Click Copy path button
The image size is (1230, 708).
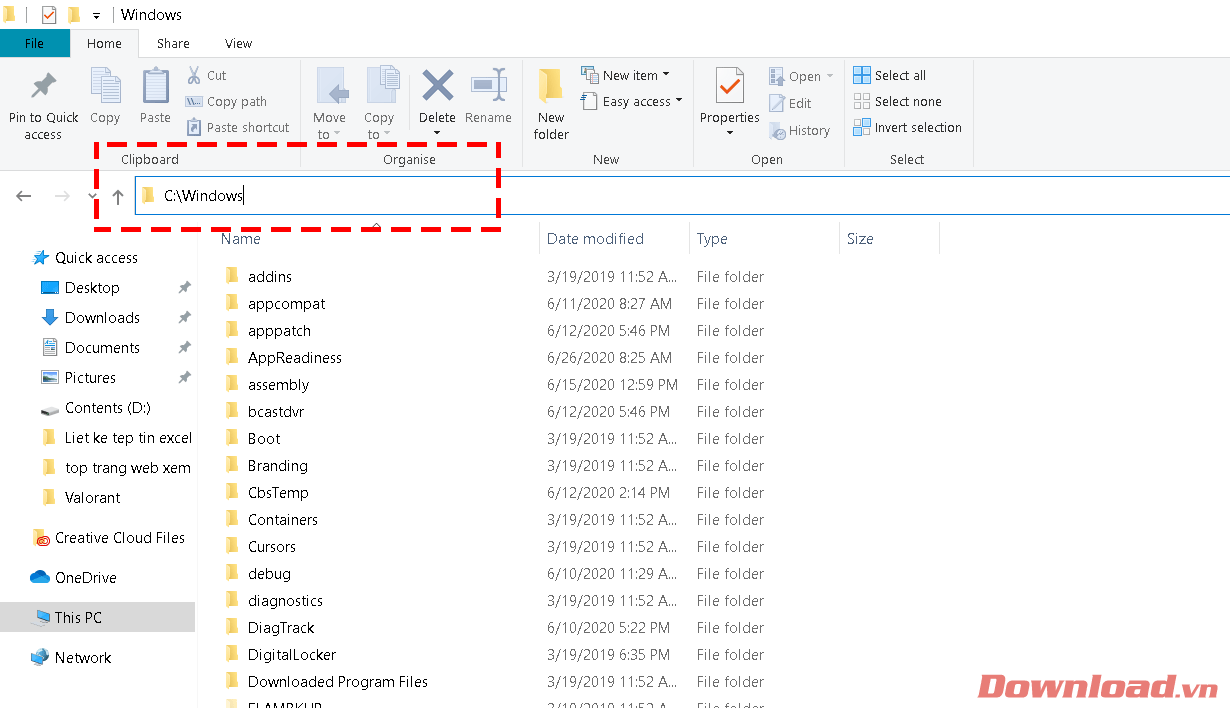click(x=226, y=101)
